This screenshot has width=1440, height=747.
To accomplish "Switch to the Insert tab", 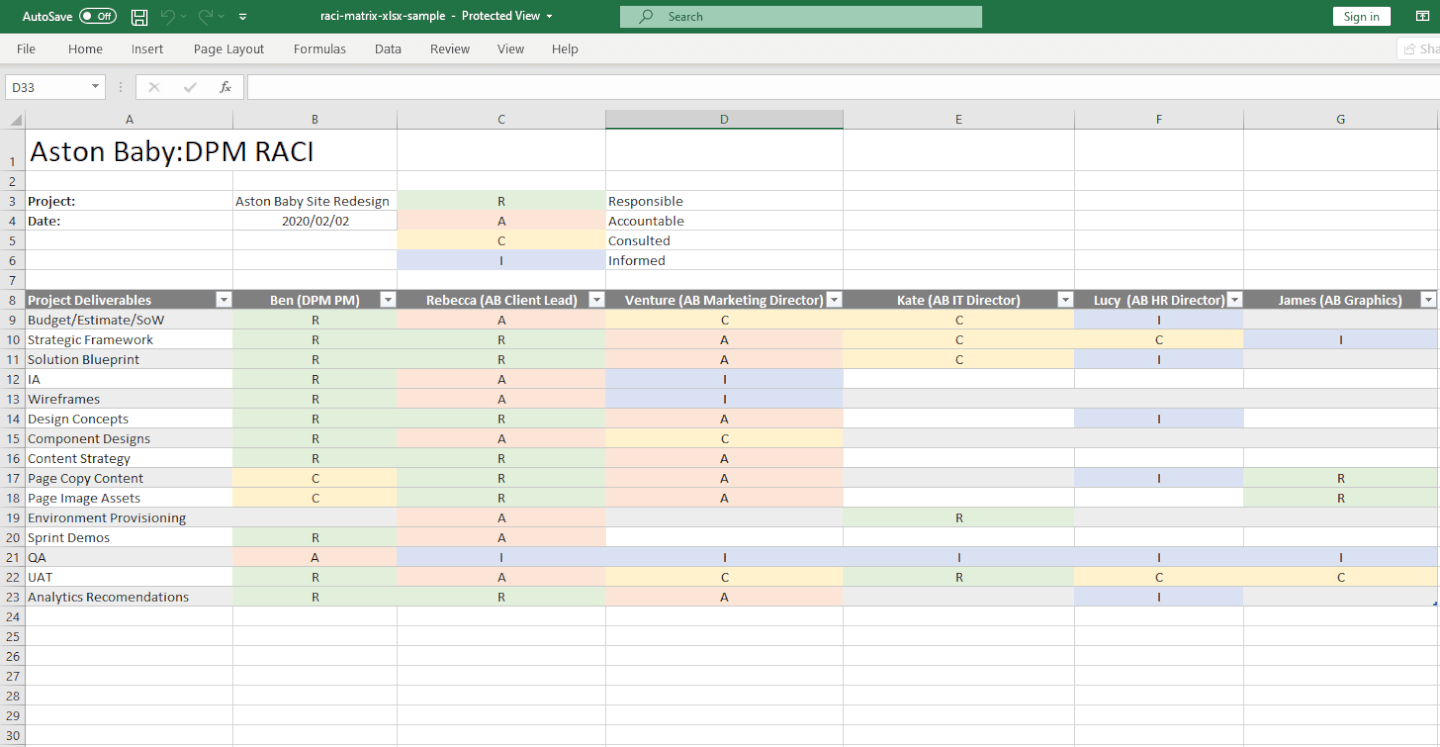I will coord(147,49).
